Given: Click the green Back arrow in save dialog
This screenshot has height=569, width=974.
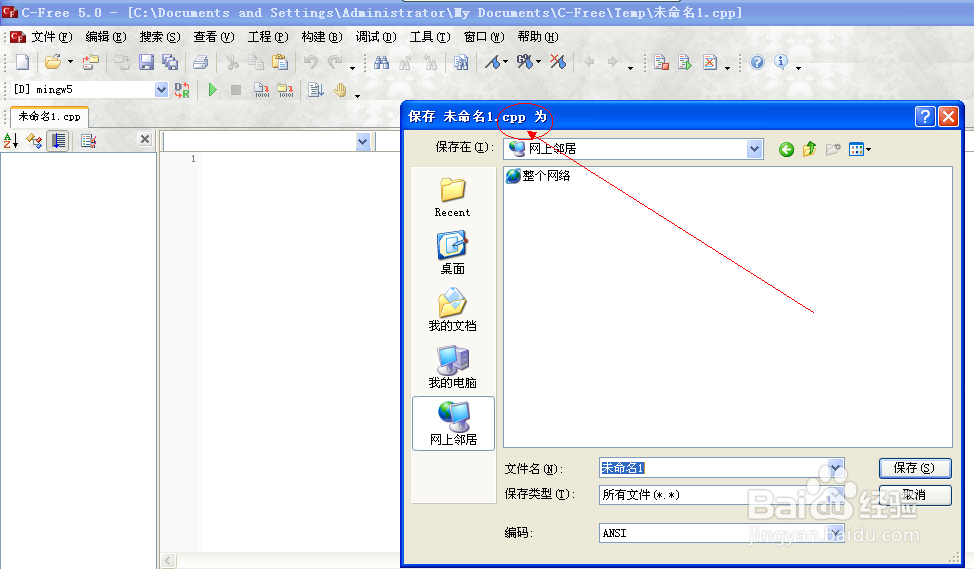Looking at the screenshot, I should coord(786,149).
